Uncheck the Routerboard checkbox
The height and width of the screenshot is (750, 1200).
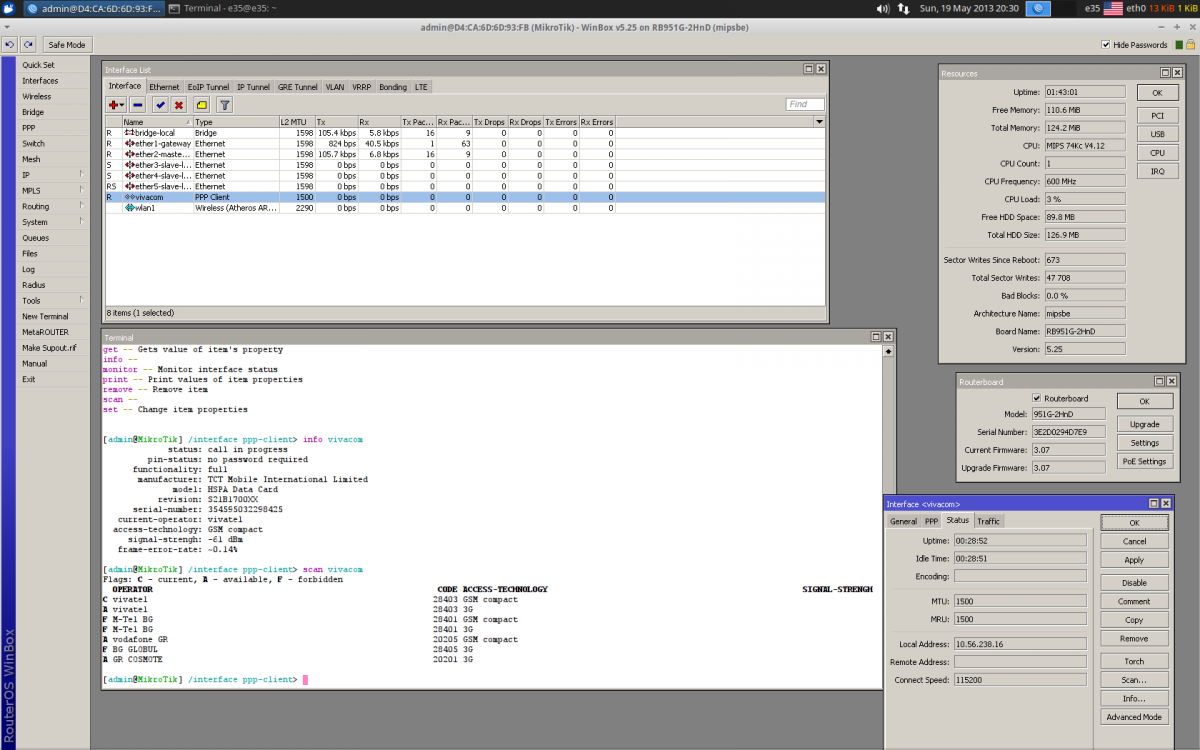point(1037,397)
